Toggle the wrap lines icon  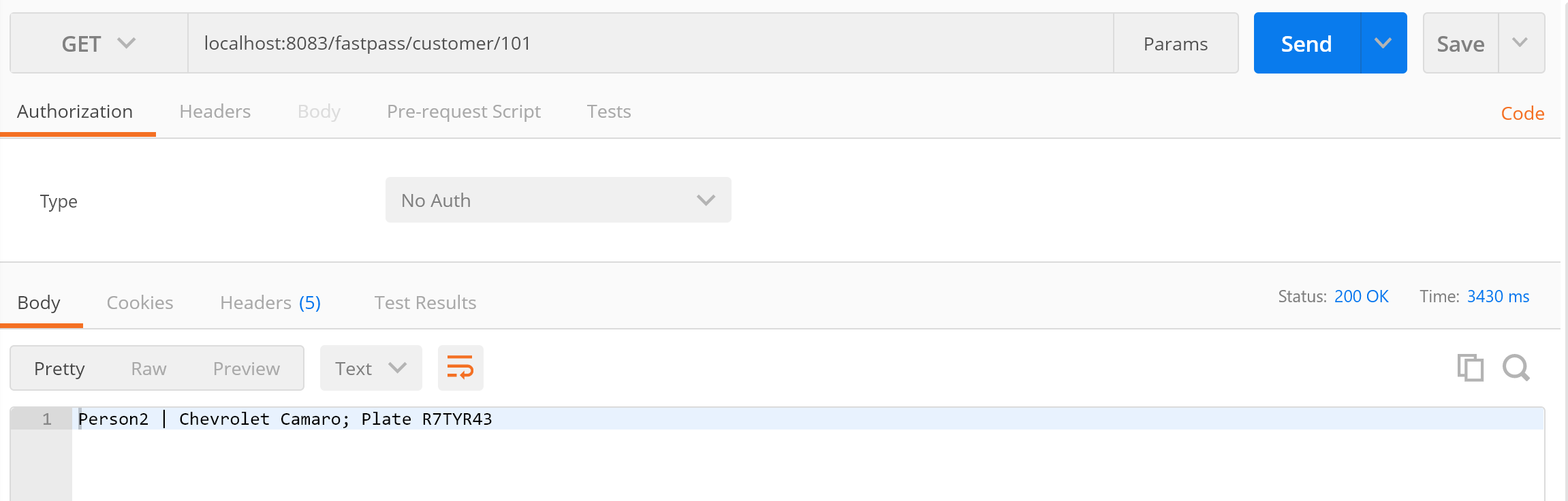[460, 368]
